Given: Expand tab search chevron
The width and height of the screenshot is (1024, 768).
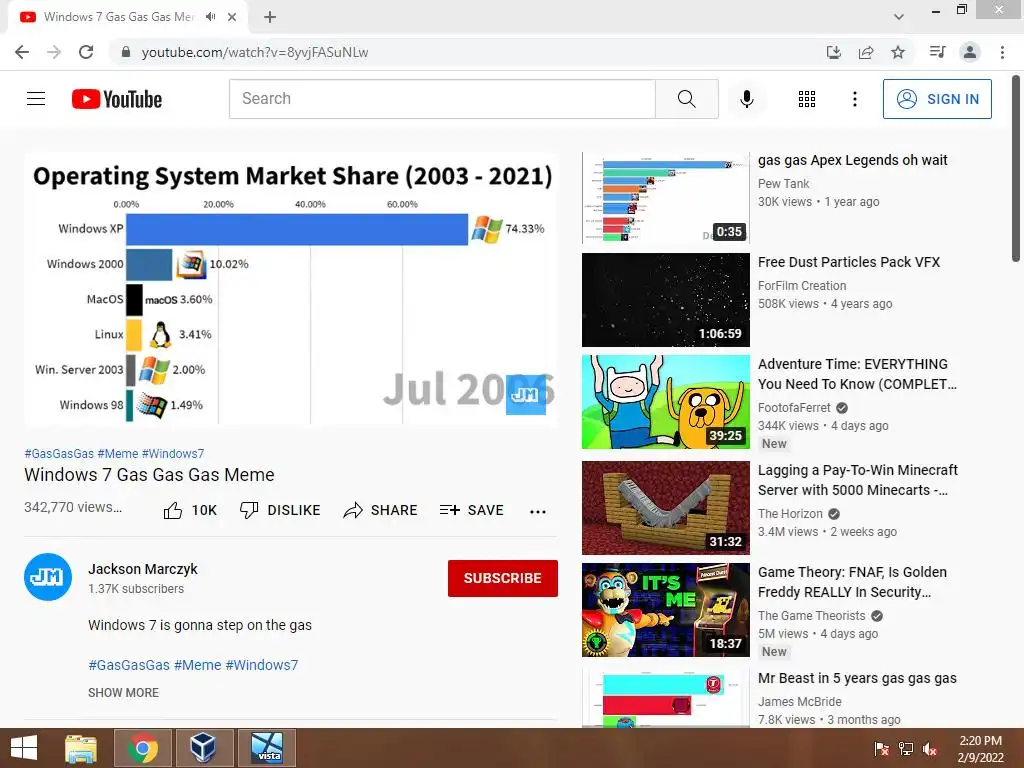Looking at the screenshot, I should tap(899, 17).
